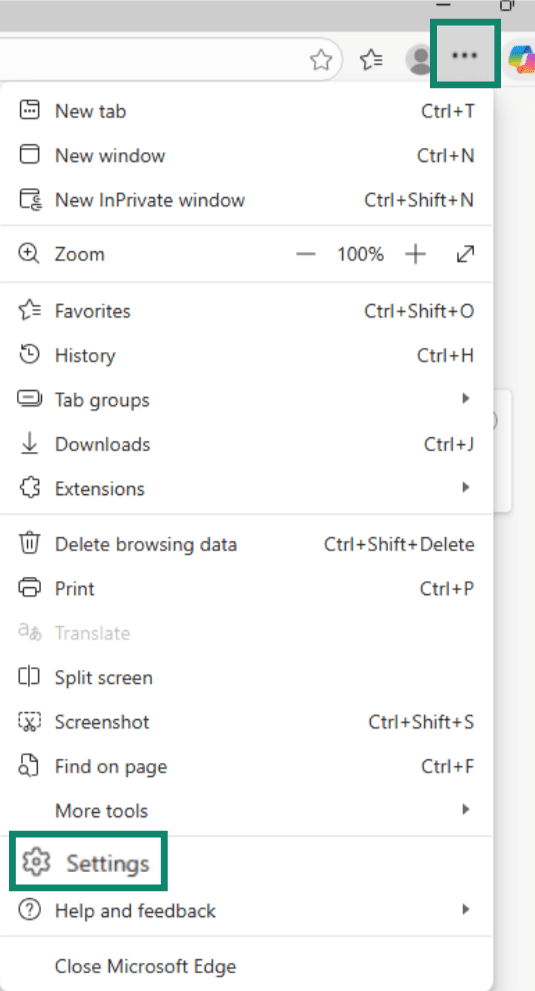
Task: Open the Copilot icon
Action: (x=522, y=59)
